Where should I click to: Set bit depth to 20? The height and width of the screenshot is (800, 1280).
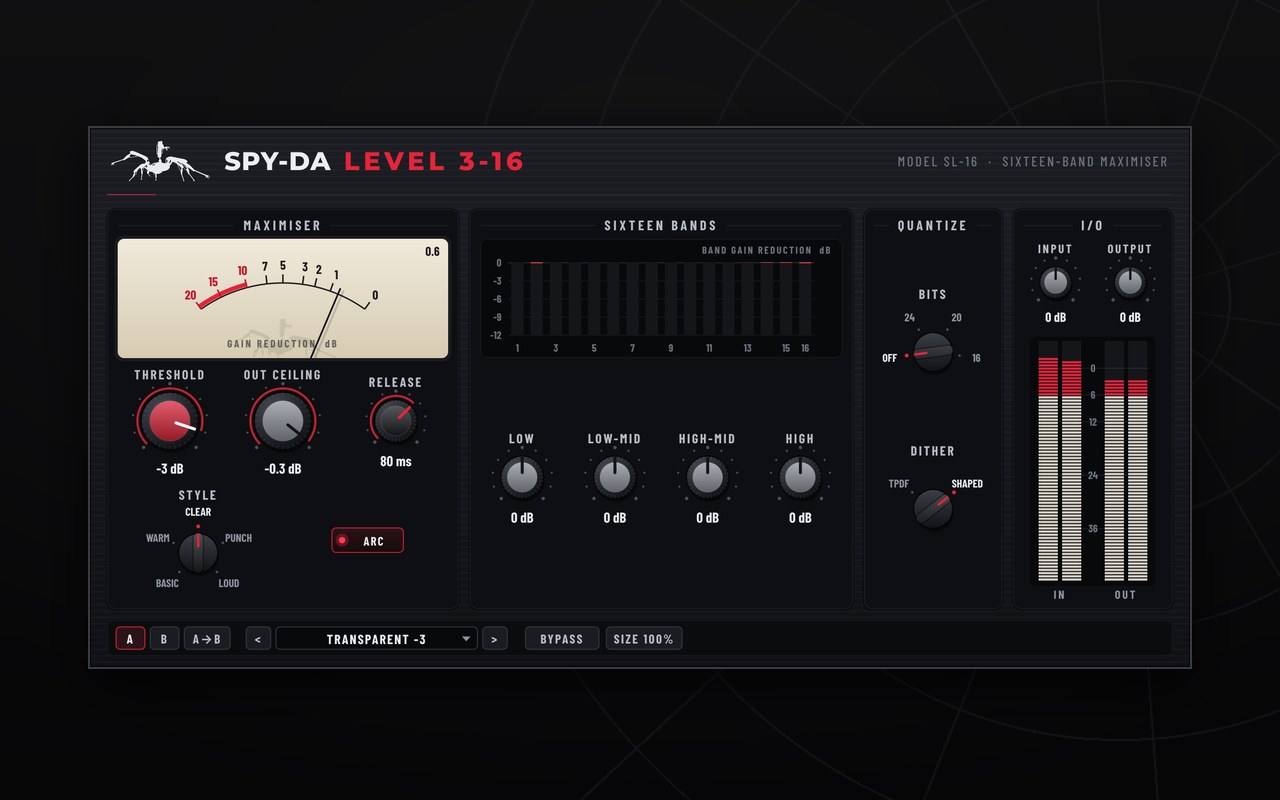point(956,318)
